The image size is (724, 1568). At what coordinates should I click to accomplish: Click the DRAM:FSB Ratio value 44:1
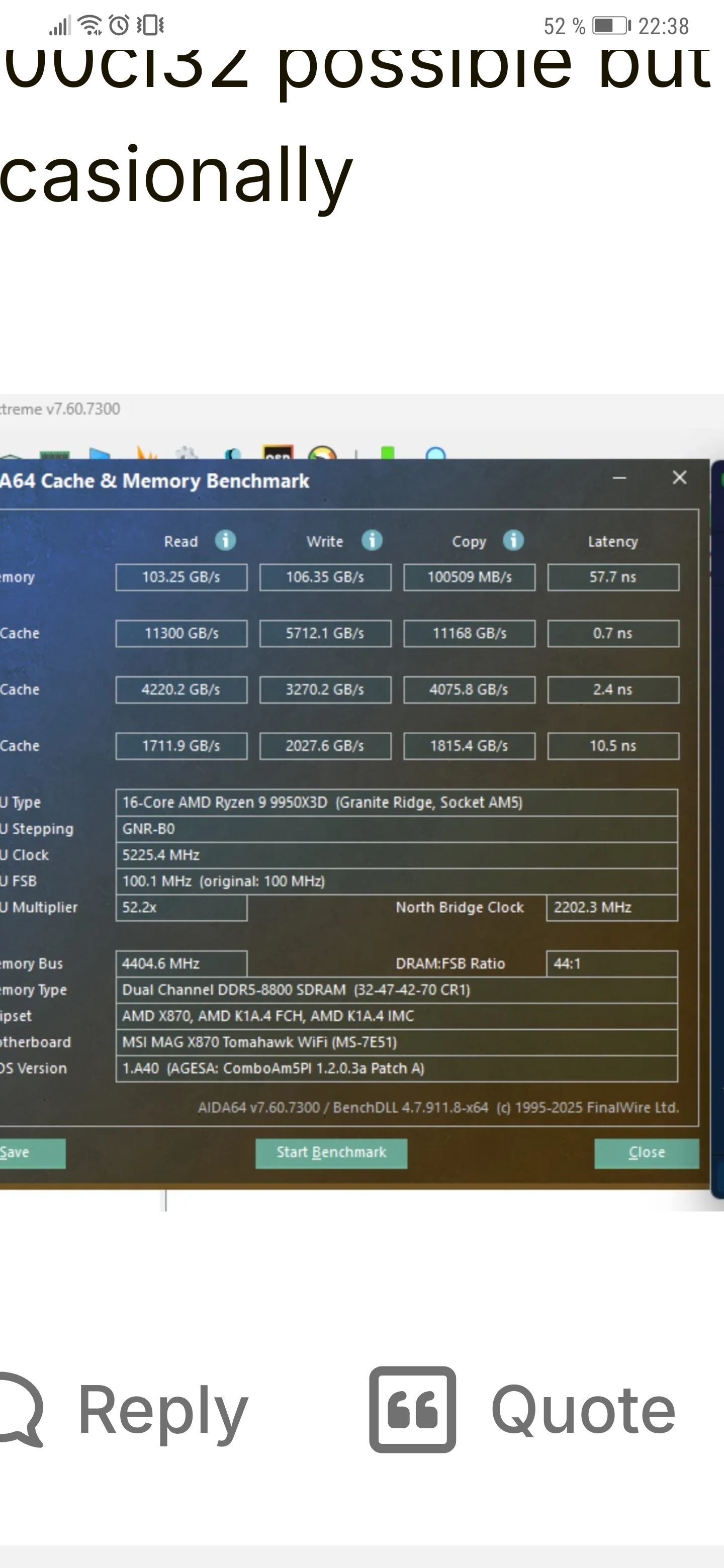612,963
